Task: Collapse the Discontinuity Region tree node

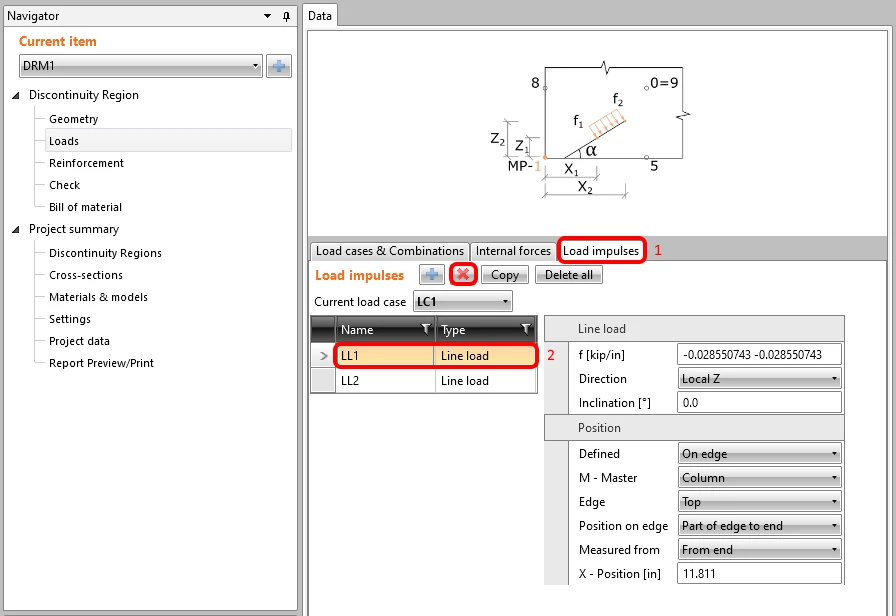Action: (x=16, y=95)
